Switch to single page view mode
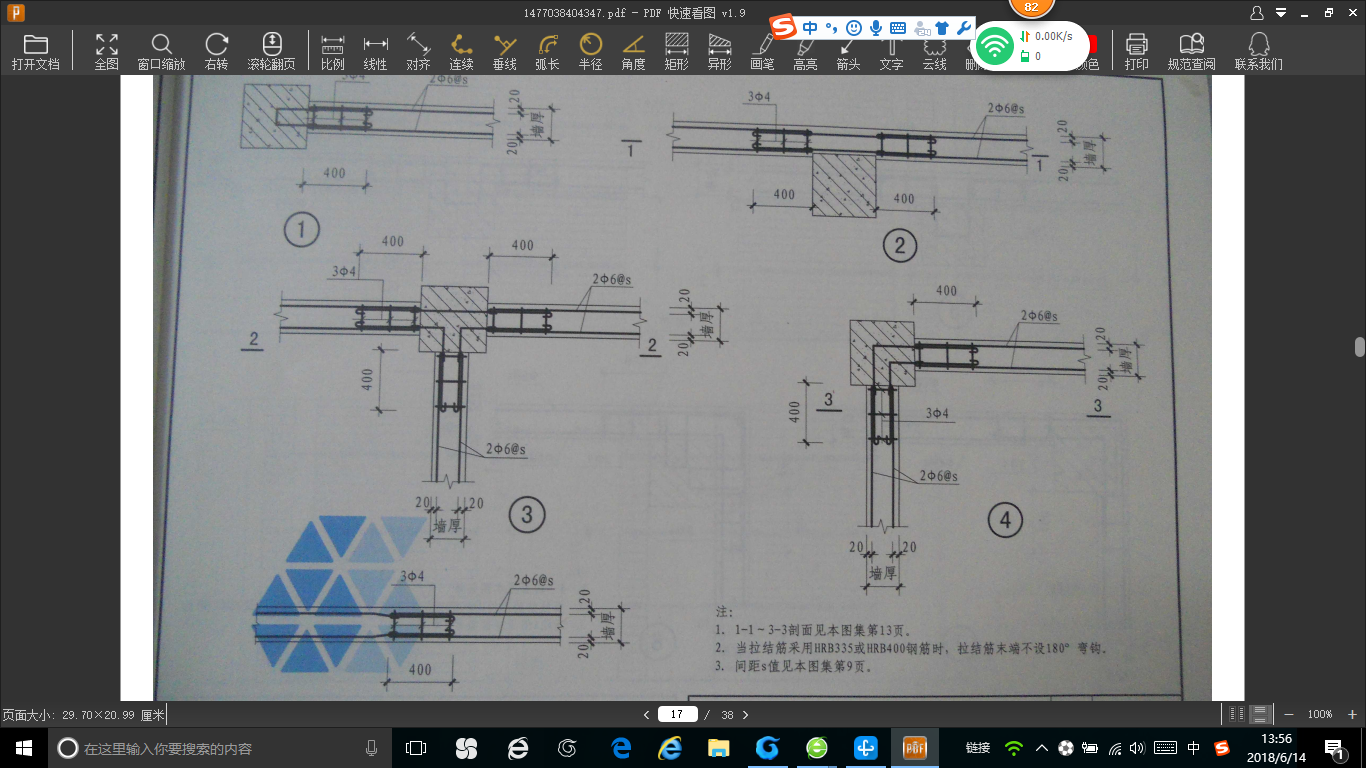 pyautogui.click(x=1237, y=714)
